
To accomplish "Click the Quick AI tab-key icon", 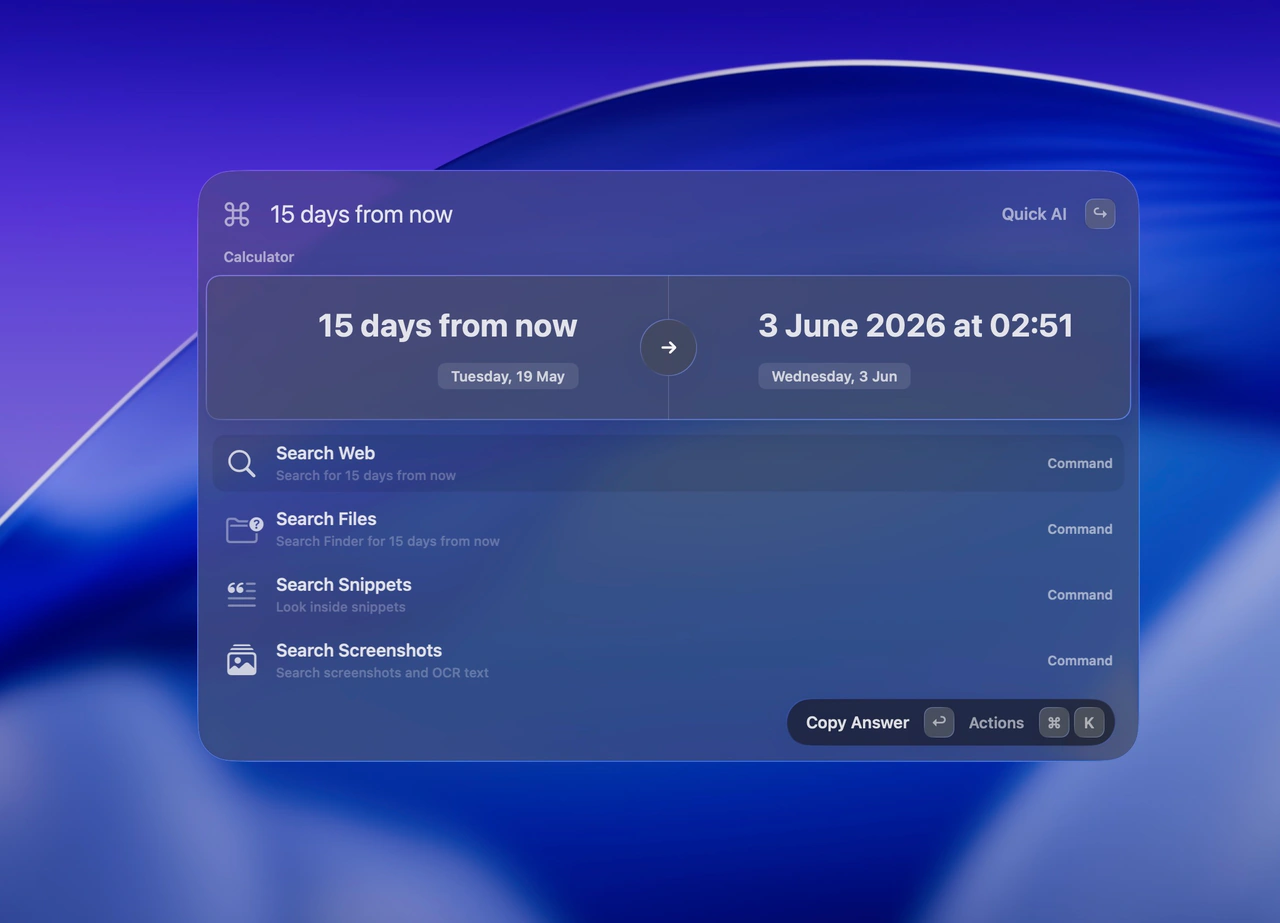I will point(1100,213).
